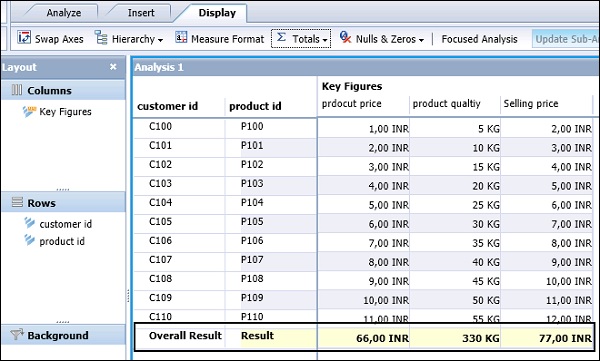Click the Focused Analysis button
The width and height of the screenshot is (600, 361).
[x=479, y=39]
